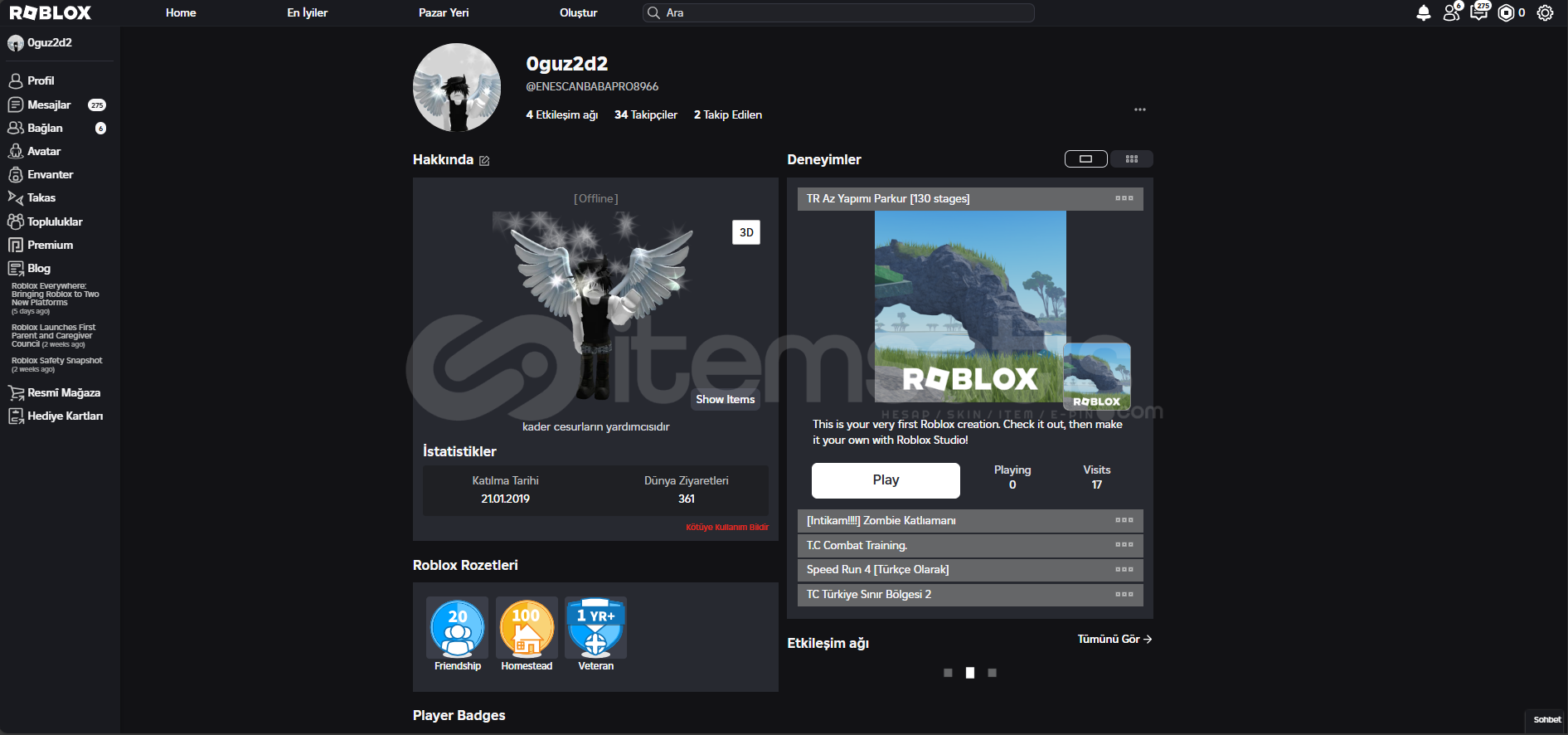This screenshot has width=1568, height=735.
Task: Open the Home tab in the top navigation
Action: point(181,12)
